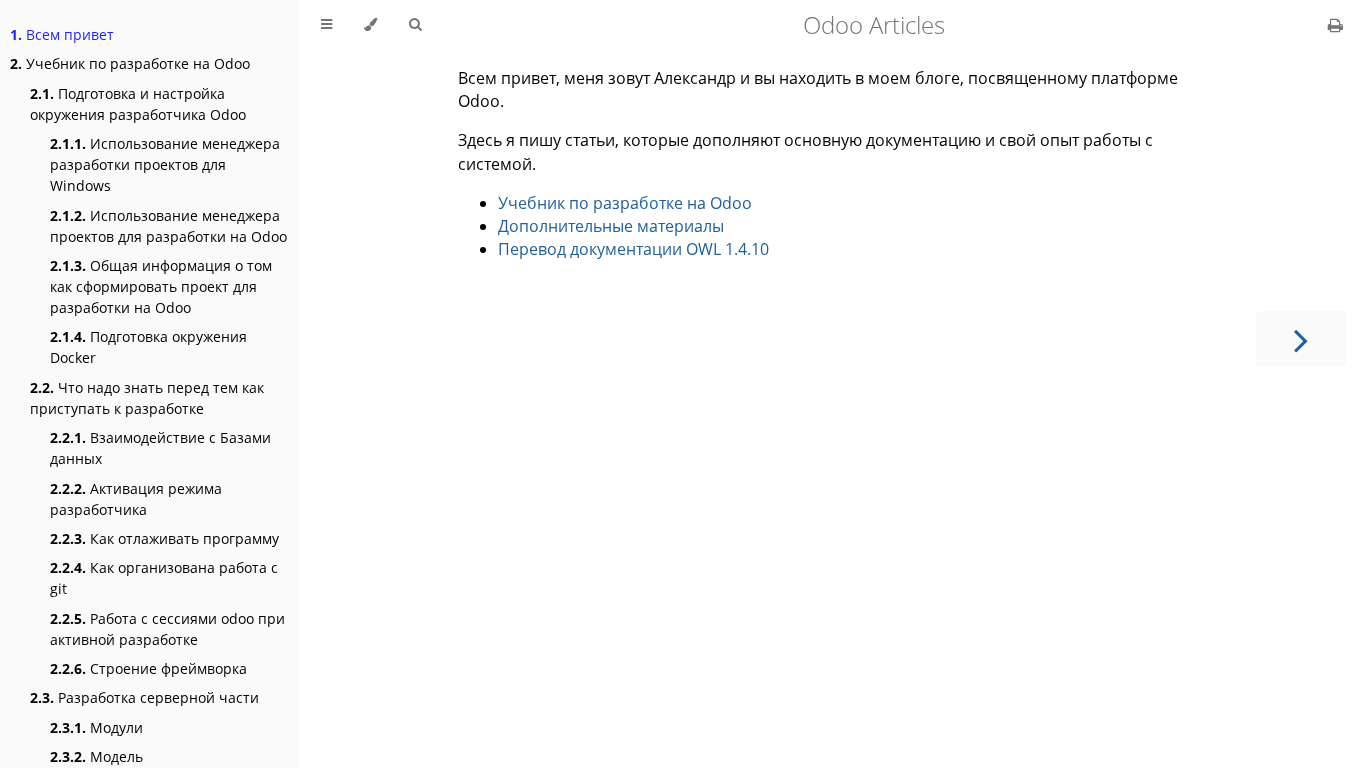Open sidebar chapter '2. Учебник по разработке на Odoo'

[130, 64]
